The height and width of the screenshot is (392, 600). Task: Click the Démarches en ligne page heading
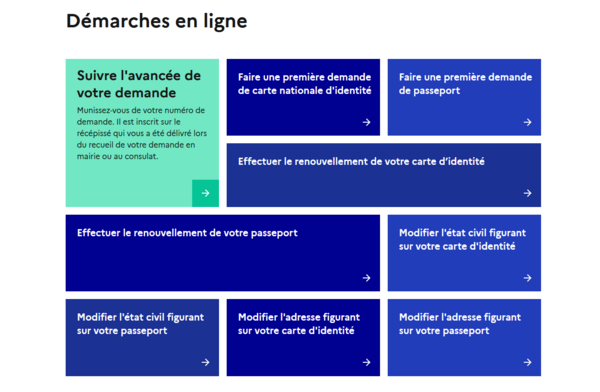(x=157, y=21)
